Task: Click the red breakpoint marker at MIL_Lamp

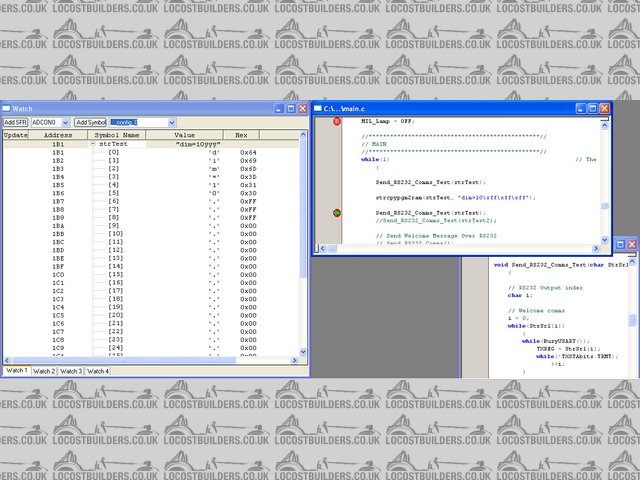Action: tap(337, 121)
